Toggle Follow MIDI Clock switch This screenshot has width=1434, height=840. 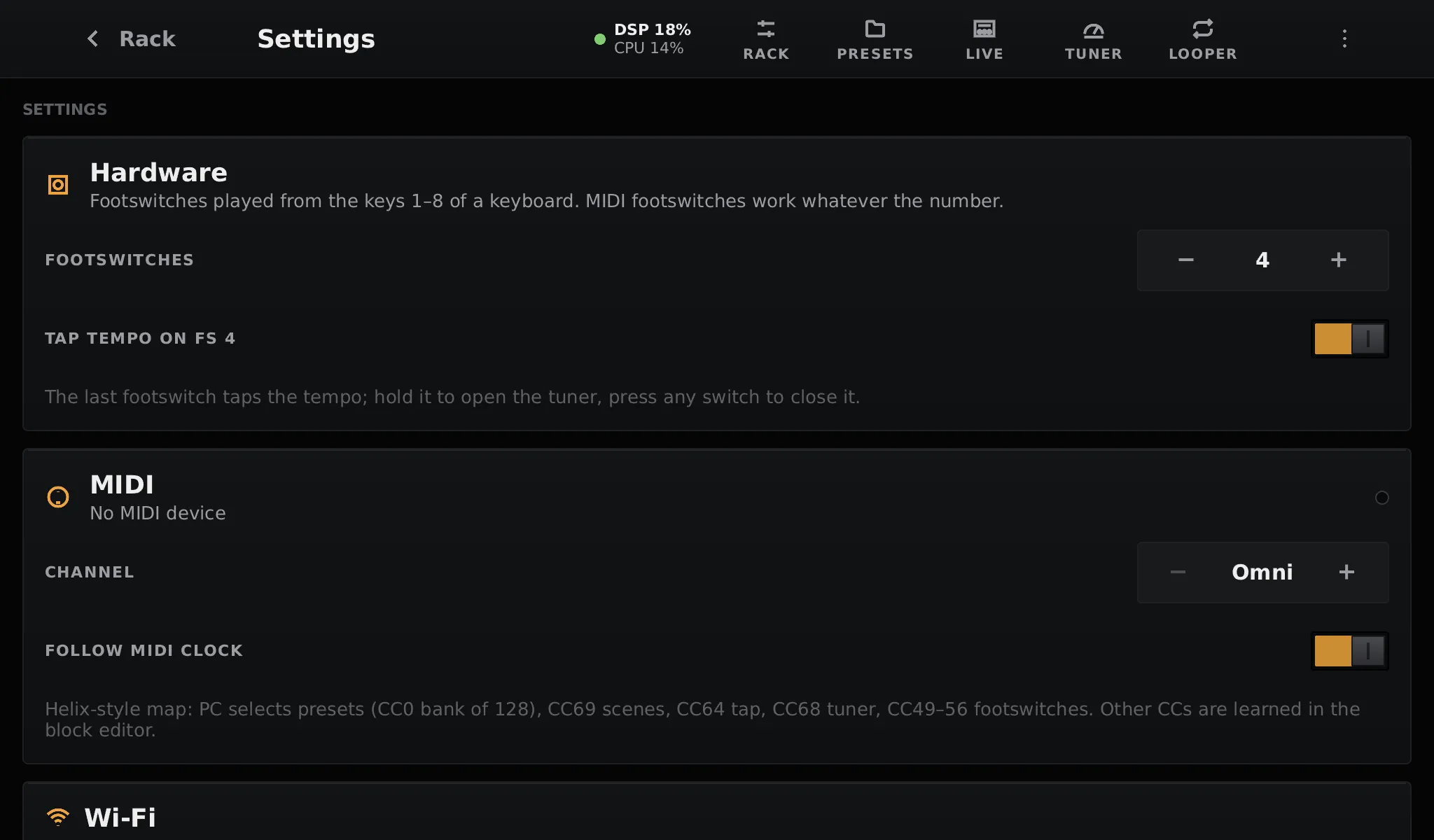tap(1349, 651)
